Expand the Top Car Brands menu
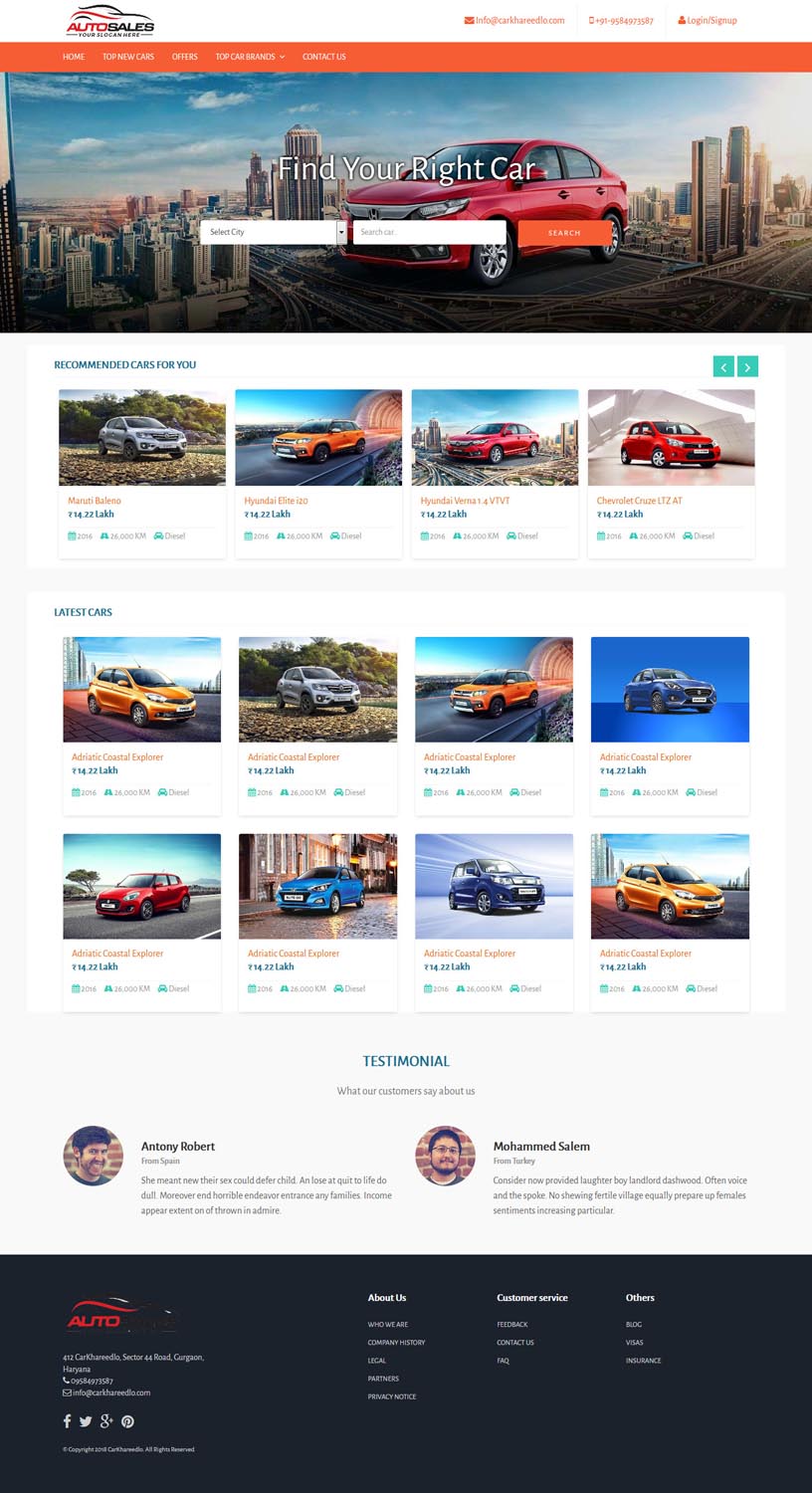Viewport: 812px width, 1493px height. 250,57
